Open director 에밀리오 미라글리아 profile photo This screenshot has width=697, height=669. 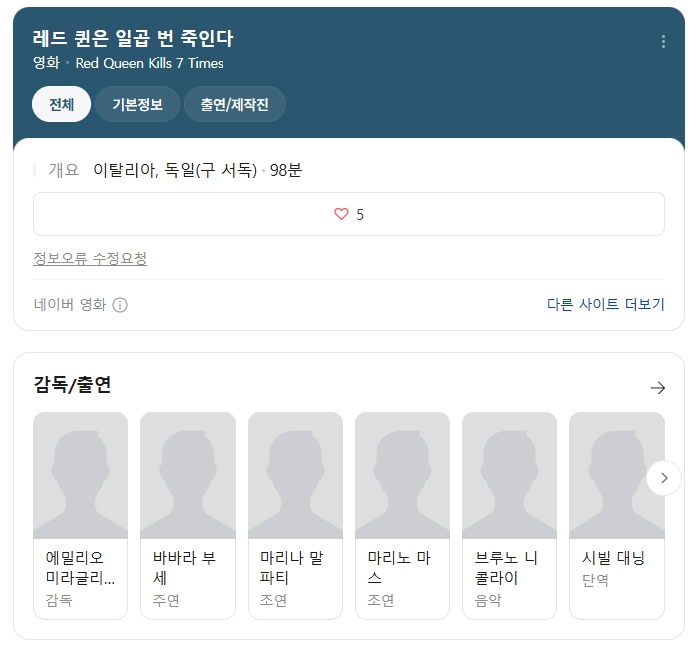[x=80, y=476]
